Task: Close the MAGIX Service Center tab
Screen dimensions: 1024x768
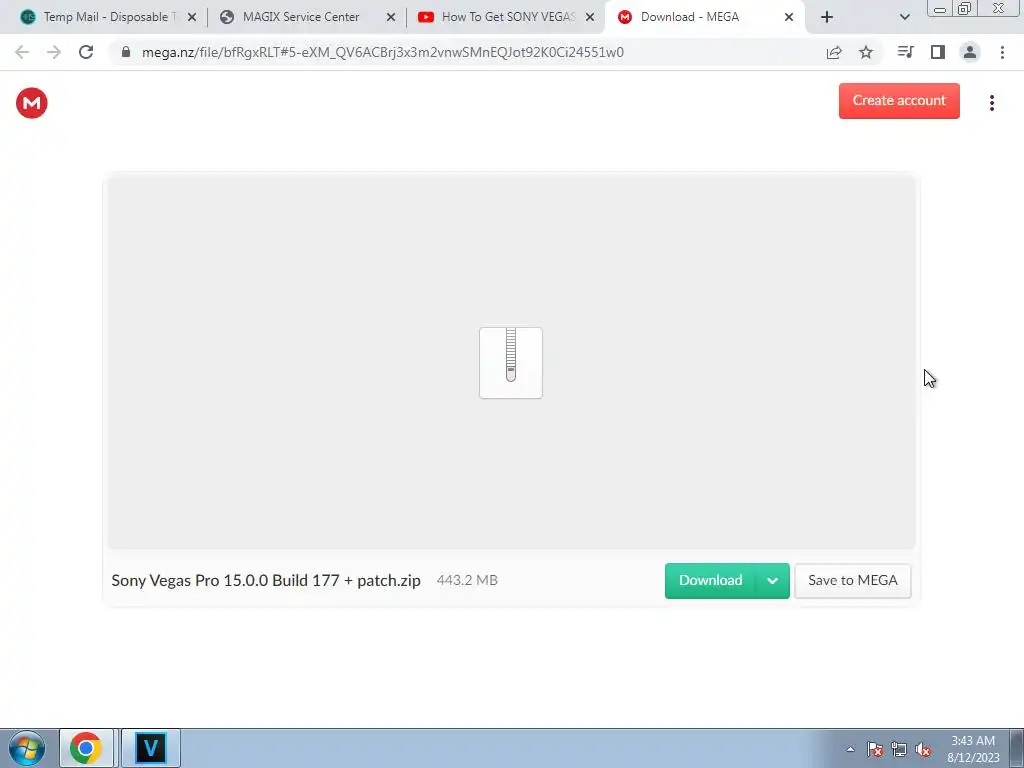Action: click(391, 18)
